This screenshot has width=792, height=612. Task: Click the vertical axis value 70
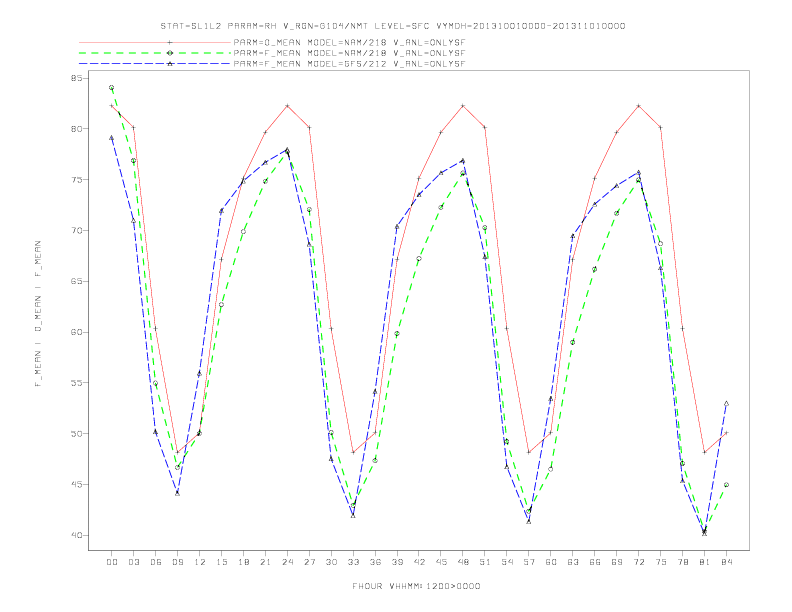click(77, 230)
